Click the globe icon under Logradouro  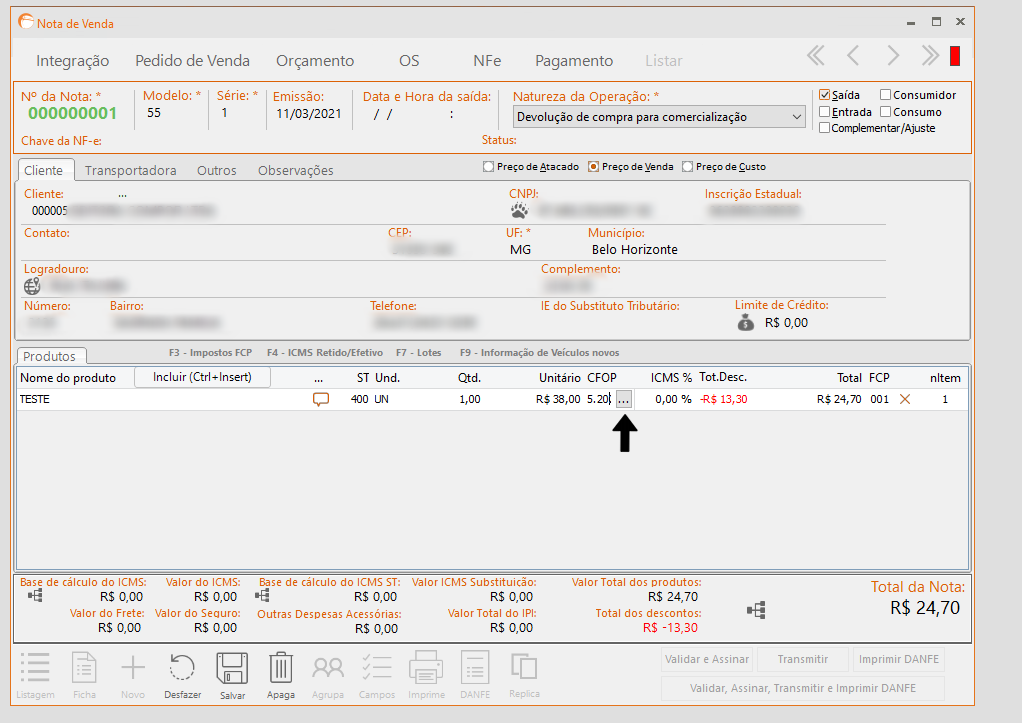(x=32, y=286)
